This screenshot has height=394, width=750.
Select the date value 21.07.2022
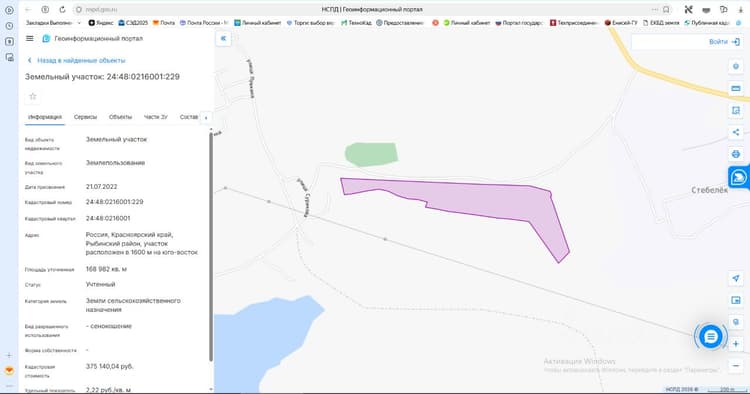pos(101,186)
